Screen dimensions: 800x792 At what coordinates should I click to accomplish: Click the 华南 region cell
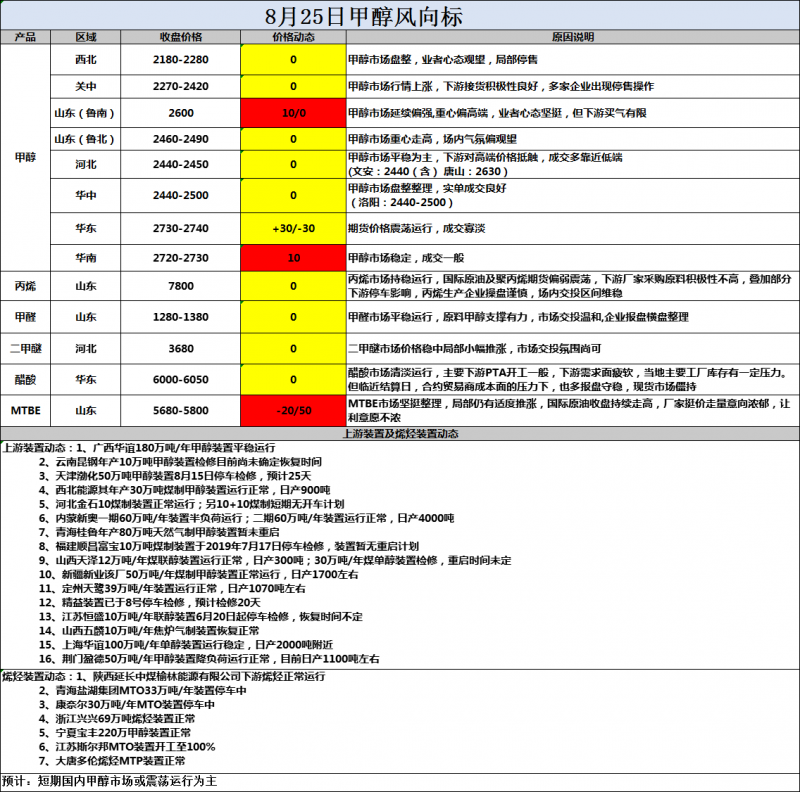(86, 258)
